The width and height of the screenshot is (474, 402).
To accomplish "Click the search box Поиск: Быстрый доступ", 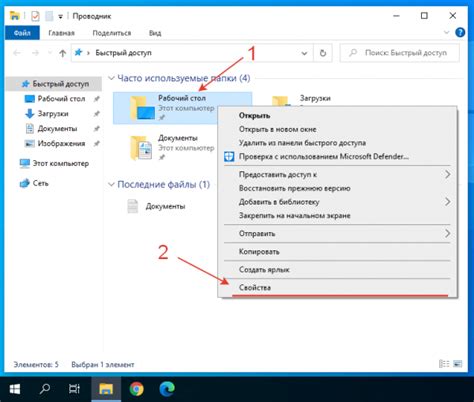I will pyautogui.click(x=399, y=53).
